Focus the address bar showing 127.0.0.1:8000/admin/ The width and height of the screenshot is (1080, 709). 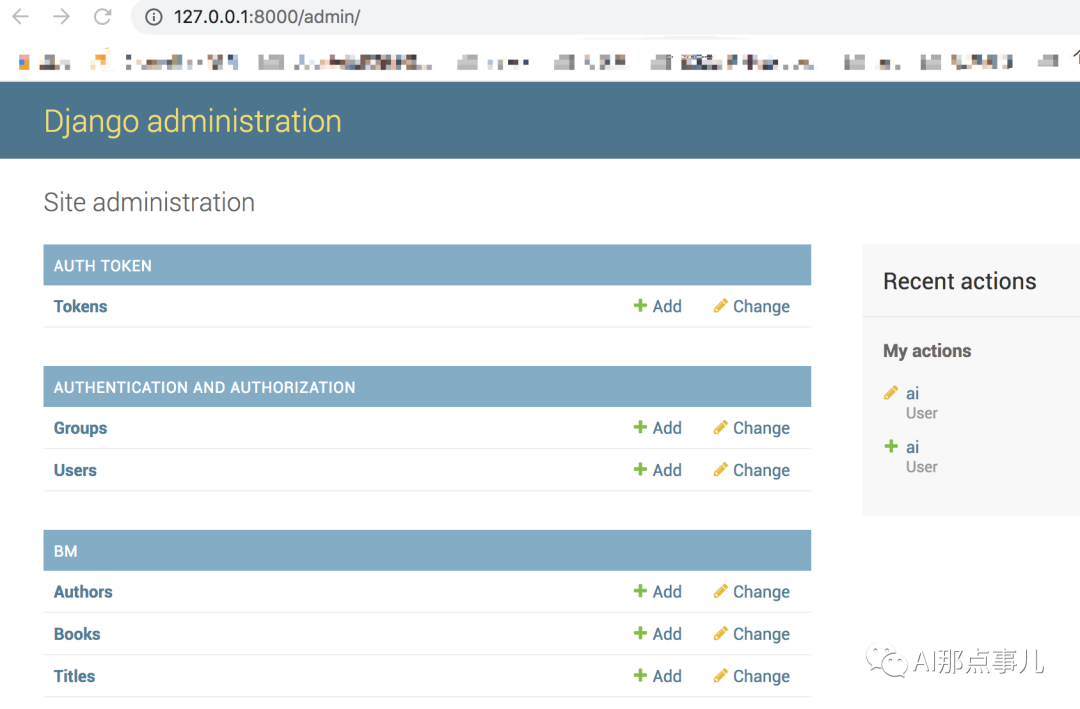(606, 17)
